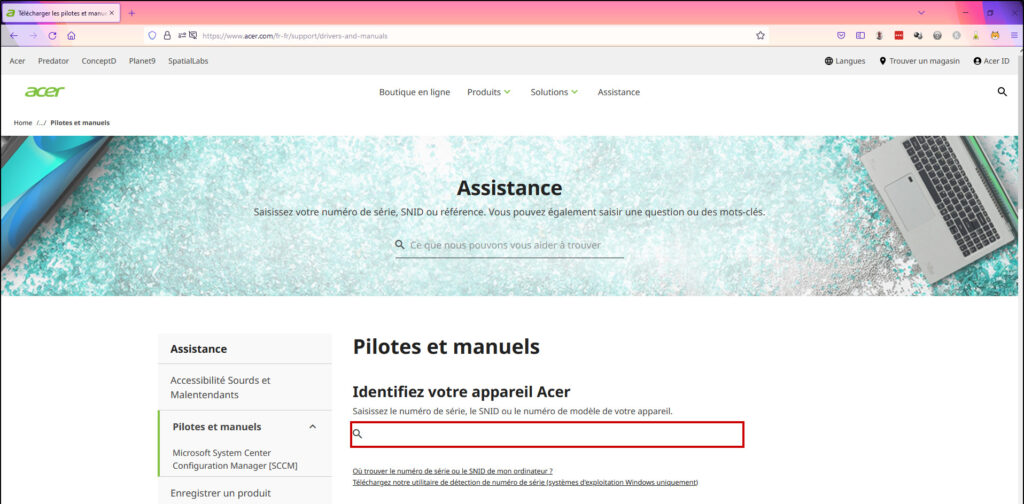
Task: Expand the Produits dropdown menu
Action: click(x=488, y=92)
